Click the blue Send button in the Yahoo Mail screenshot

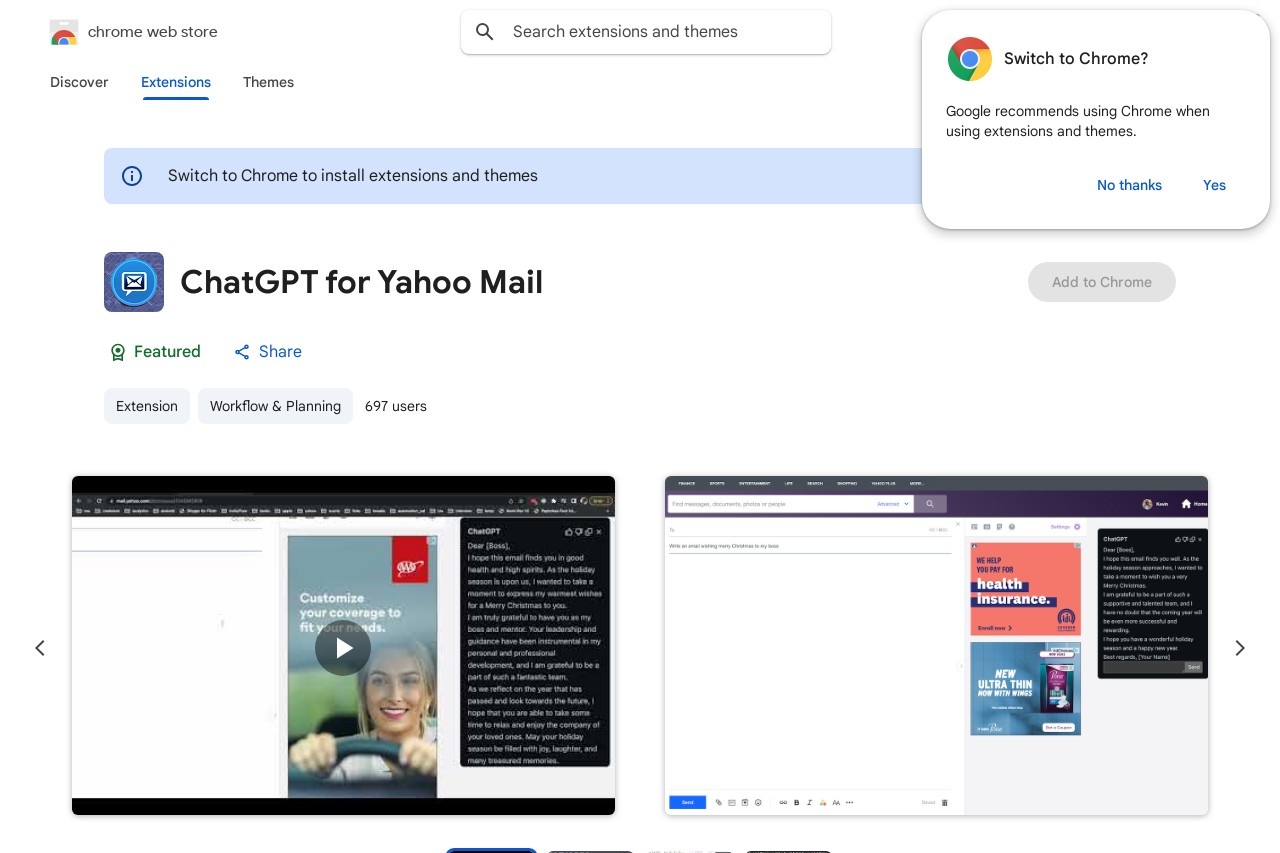coord(687,802)
